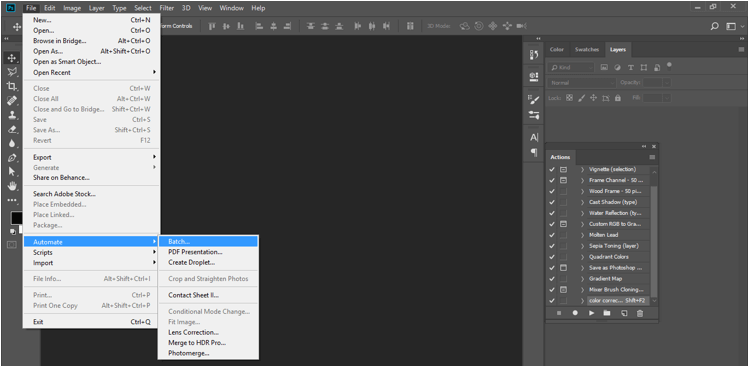Open the Properties panel icon in the dock
The width and height of the screenshot is (749, 368).
[534, 76]
